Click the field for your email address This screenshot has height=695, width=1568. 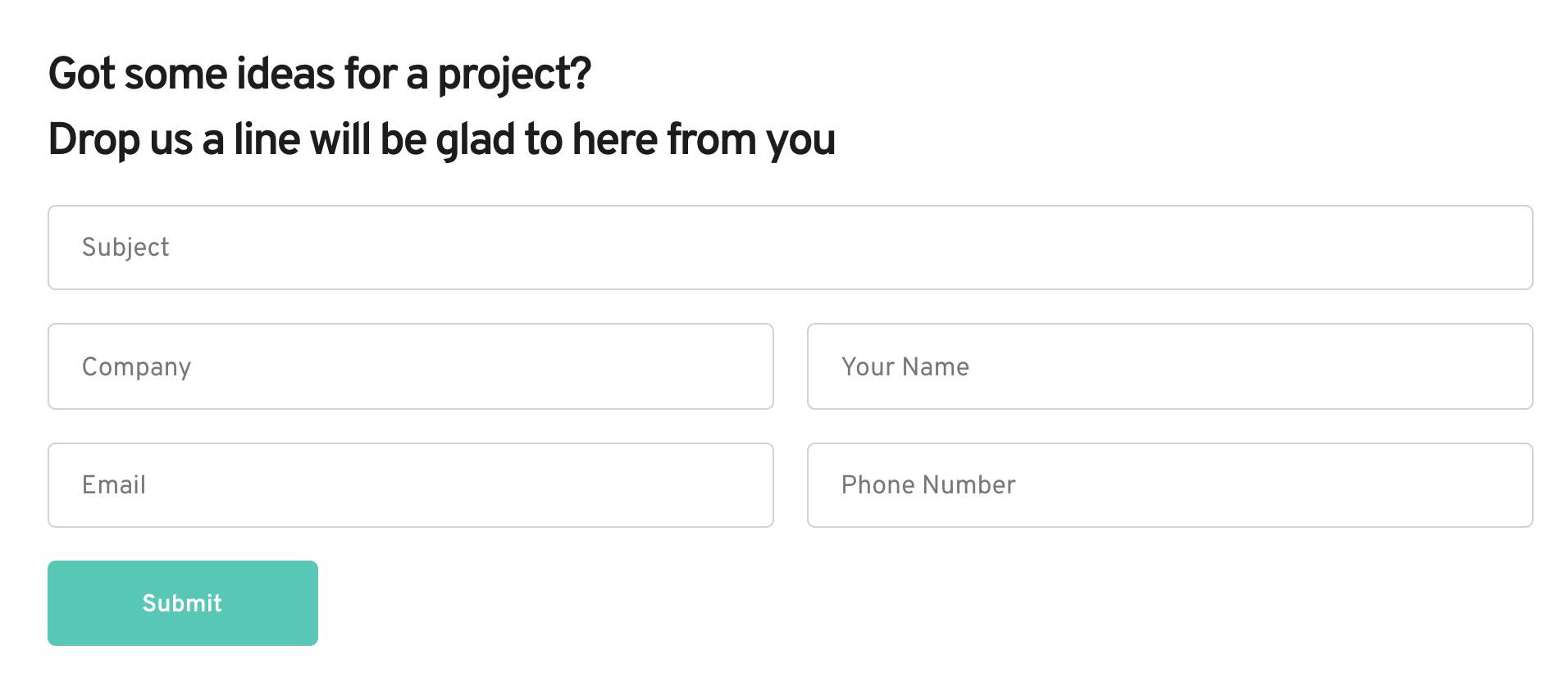(410, 485)
